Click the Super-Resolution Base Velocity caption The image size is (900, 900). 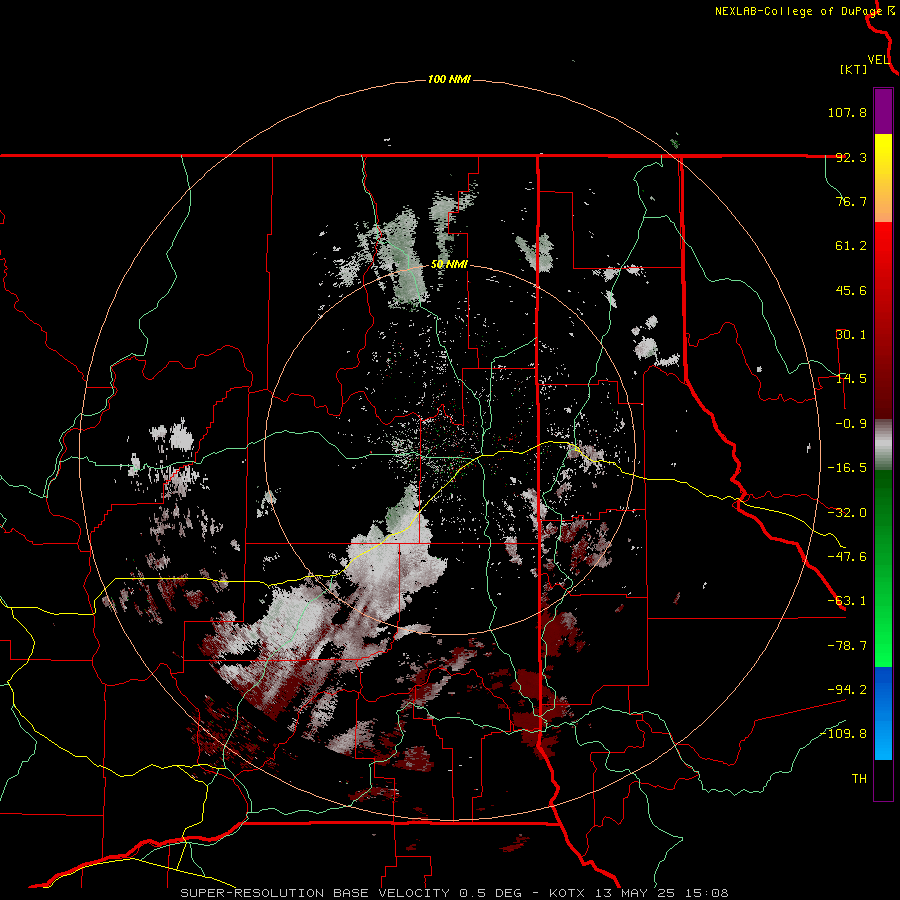pos(454,893)
